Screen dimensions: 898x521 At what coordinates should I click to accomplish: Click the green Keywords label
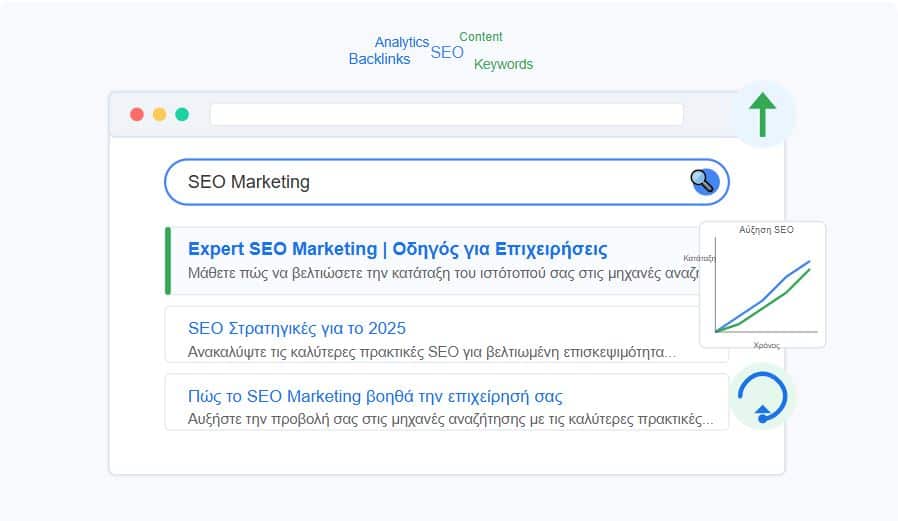coord(503,64)
